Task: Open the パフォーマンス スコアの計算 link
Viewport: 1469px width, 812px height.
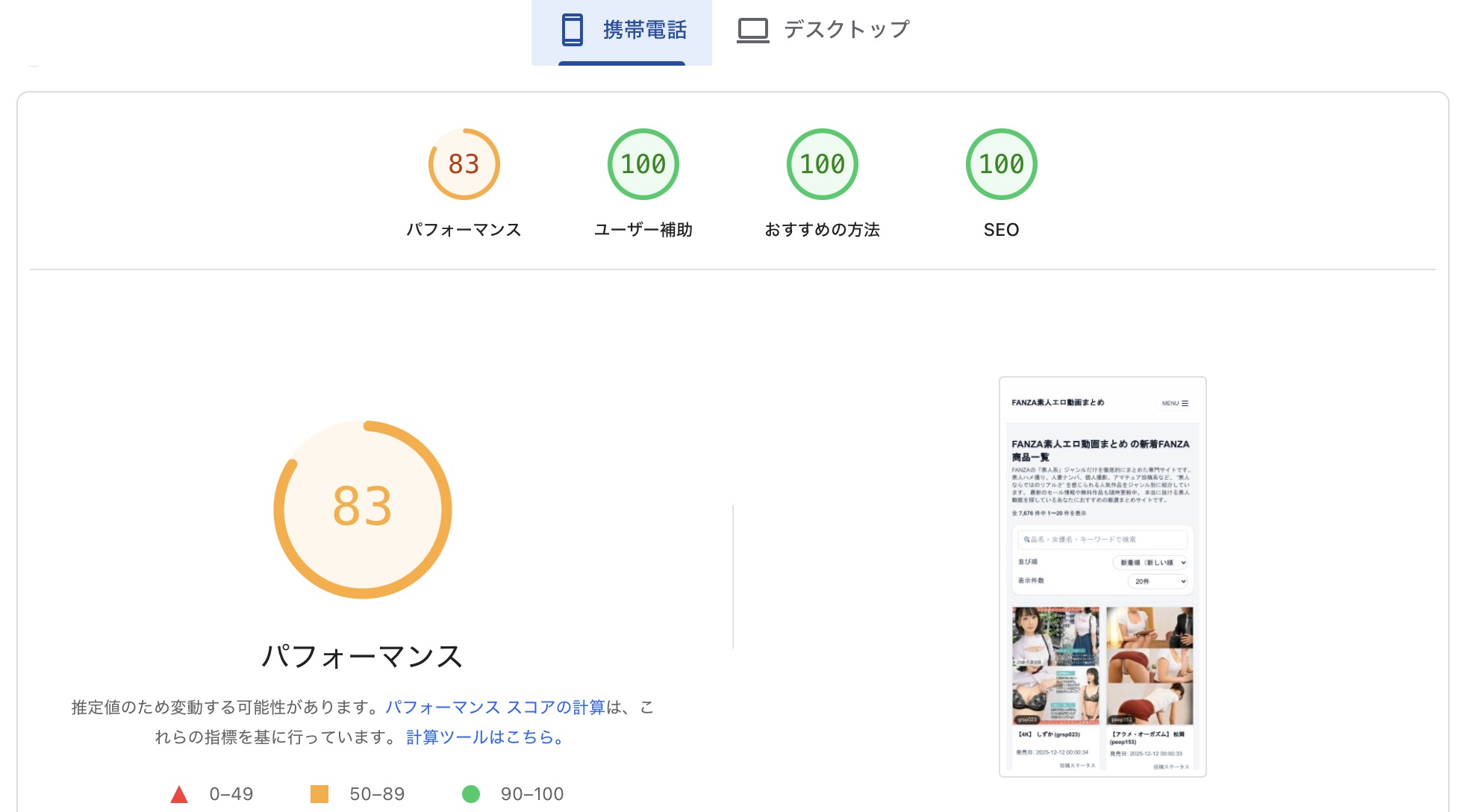Action: pyautogui.click(x=497, y=707)
